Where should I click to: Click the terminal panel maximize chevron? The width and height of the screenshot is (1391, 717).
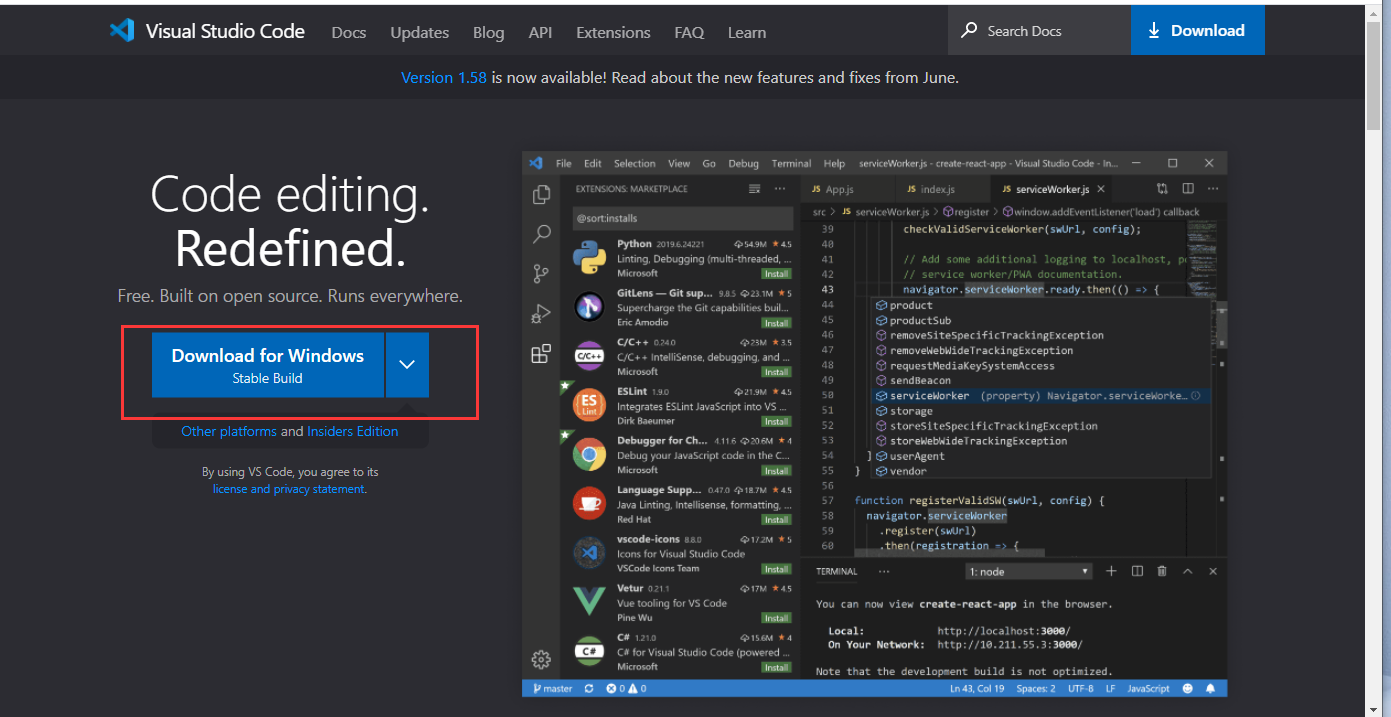pos(1188,571)
